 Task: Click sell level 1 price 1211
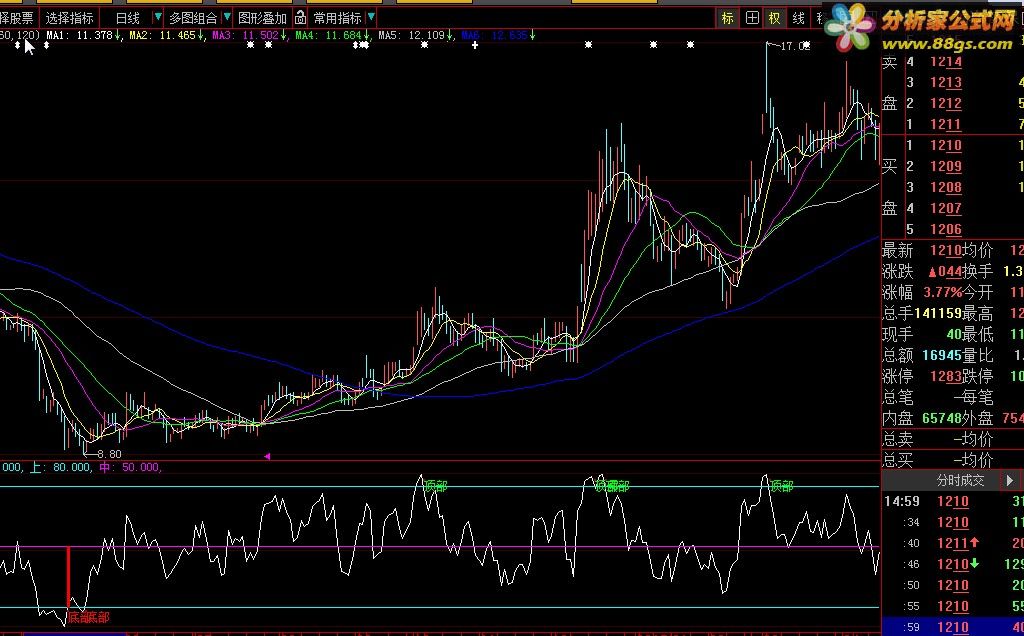(x=946, y=125)
